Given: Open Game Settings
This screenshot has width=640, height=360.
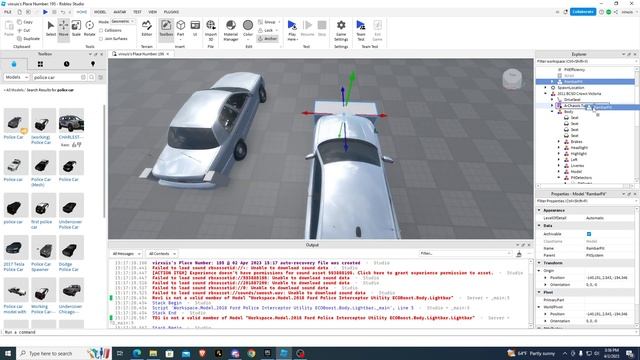Looking at the screenshot, I should 341,30.
